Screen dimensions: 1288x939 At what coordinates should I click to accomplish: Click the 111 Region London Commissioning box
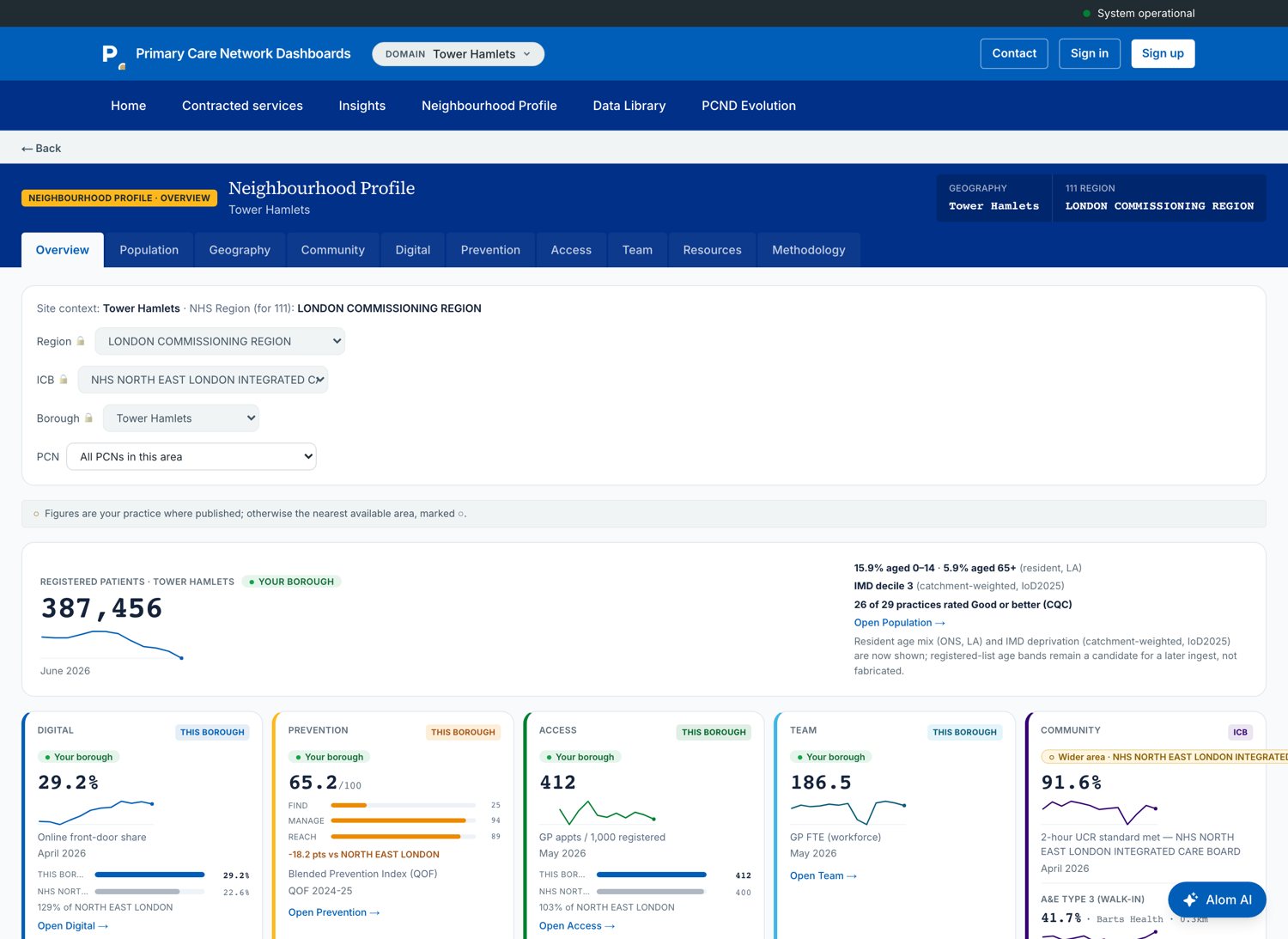[x=1159, y=198]
